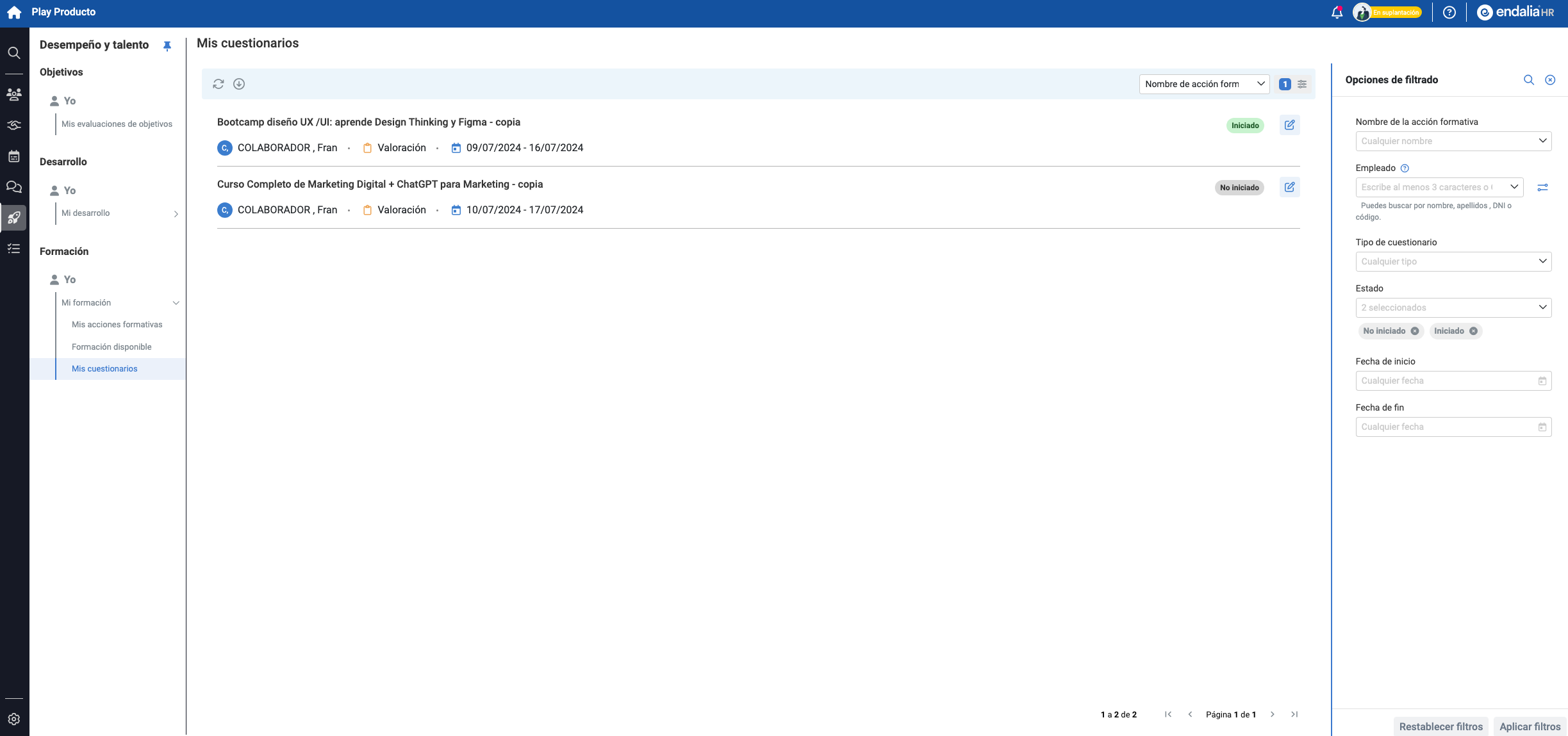Screen dimensions: 1568x736
Task: Open the Tipo de cuestionario dropdown
Action: pyautogui.click(x=1453, y=261)
